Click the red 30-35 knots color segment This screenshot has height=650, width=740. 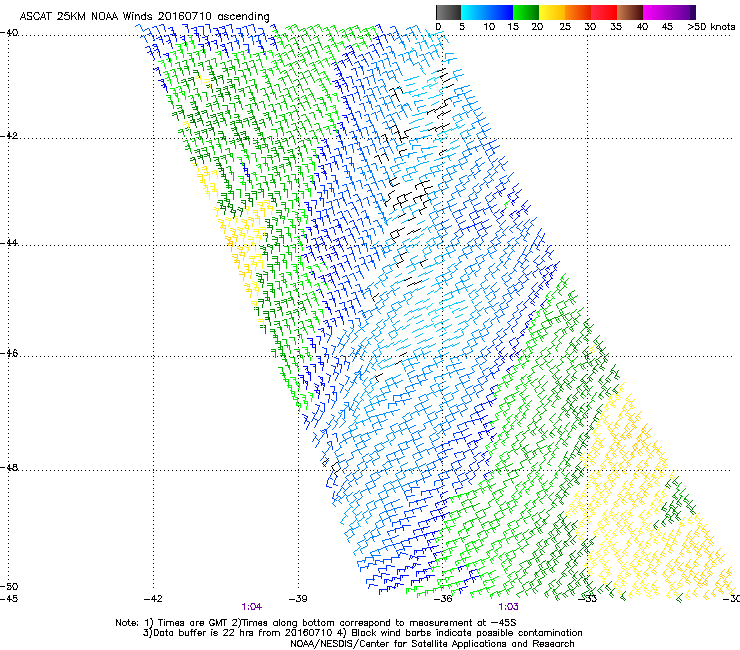point(604,12)
